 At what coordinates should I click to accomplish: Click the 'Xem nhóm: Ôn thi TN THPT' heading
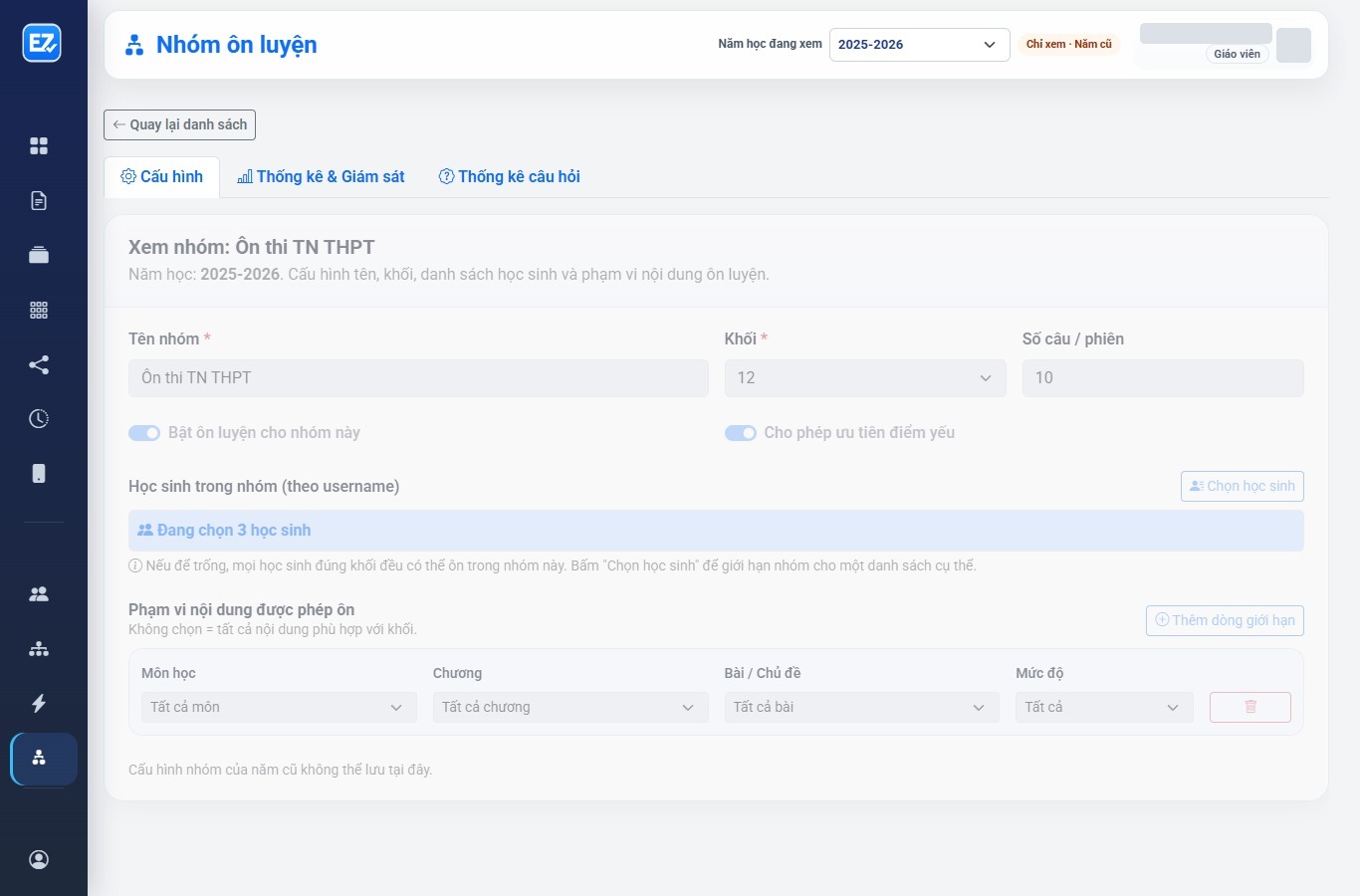click(252, 247)
